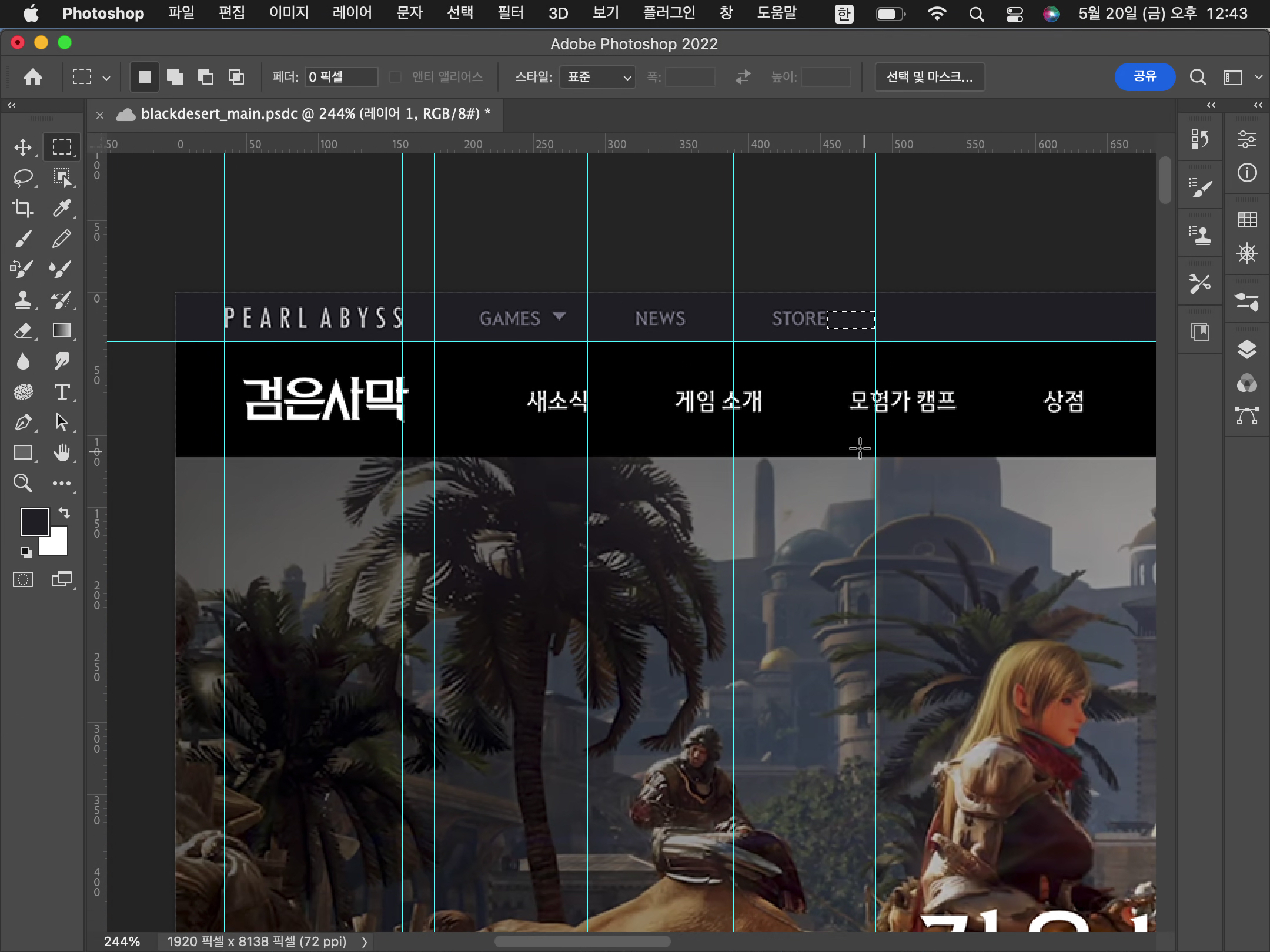Open the Style dropdown set to 표준

coord(597,77)
